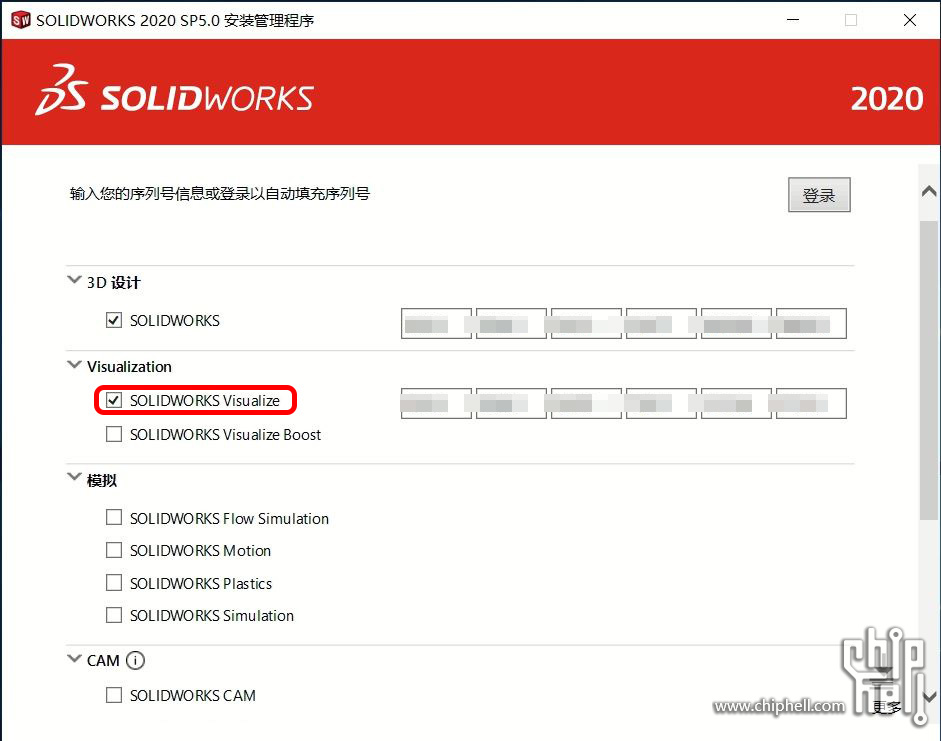Click the SOLIDWORKS installer title bar icon

point(20,20)
